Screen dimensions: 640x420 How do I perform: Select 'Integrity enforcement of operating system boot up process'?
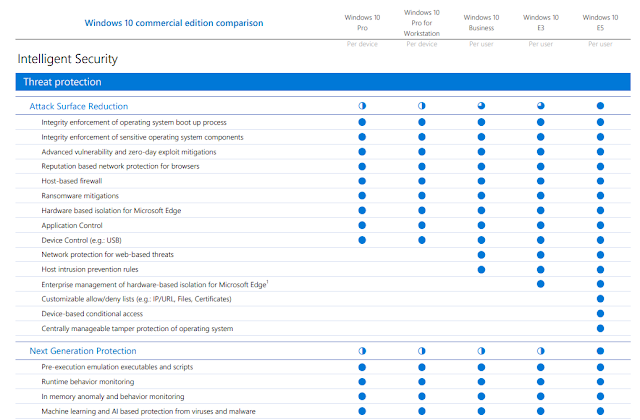pos(134,122)
